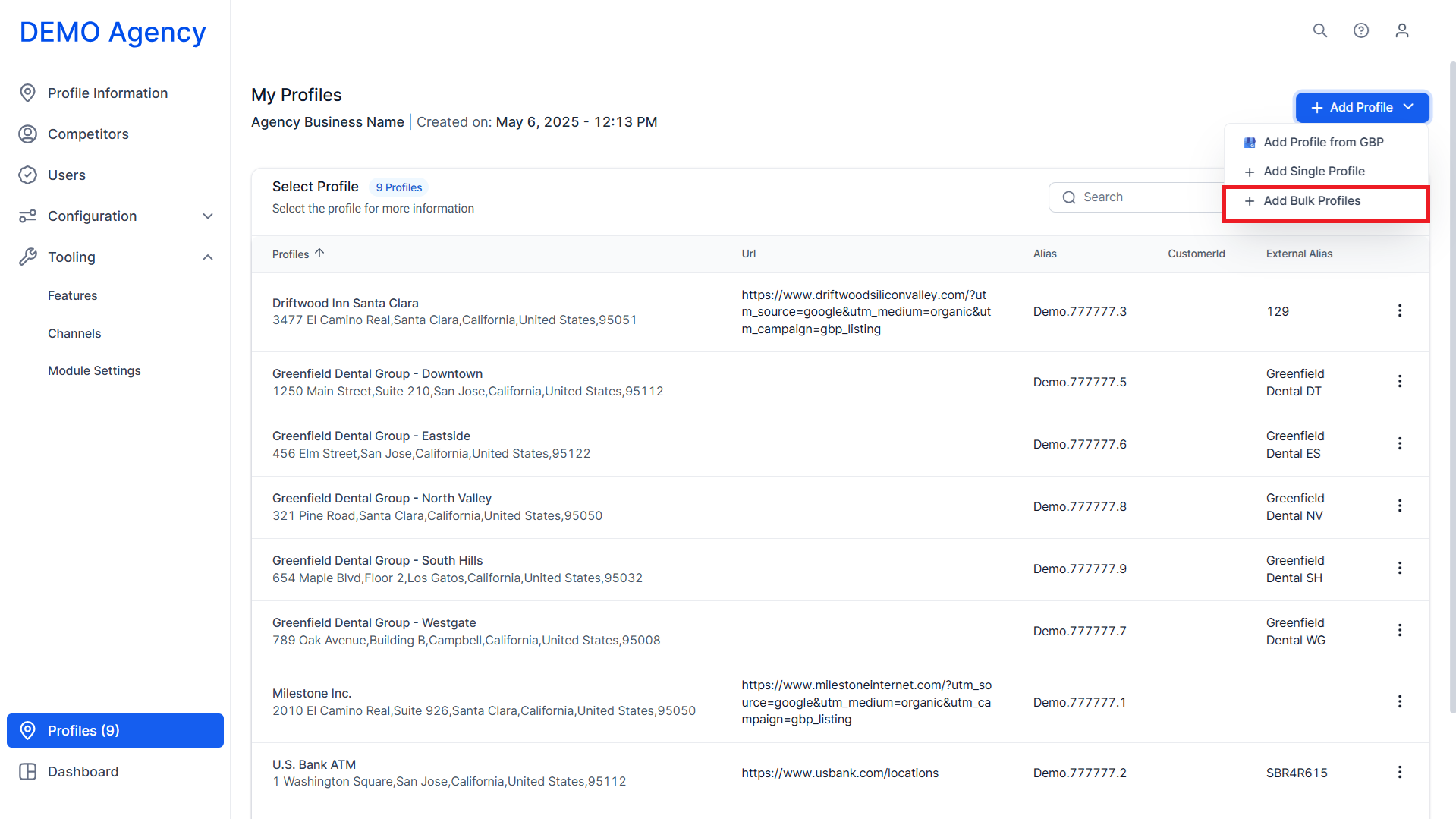Click the Dashboard layout icon
This screenshot has width=1456, height=819.
(28, 771)
